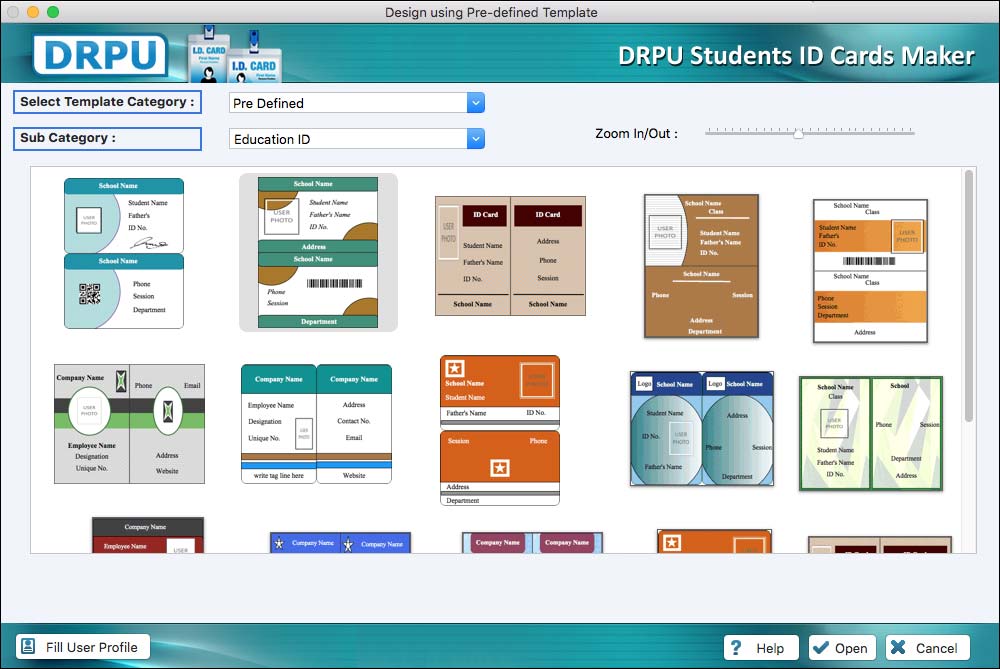Choose the green-bordered School Name template

point(871,433)
